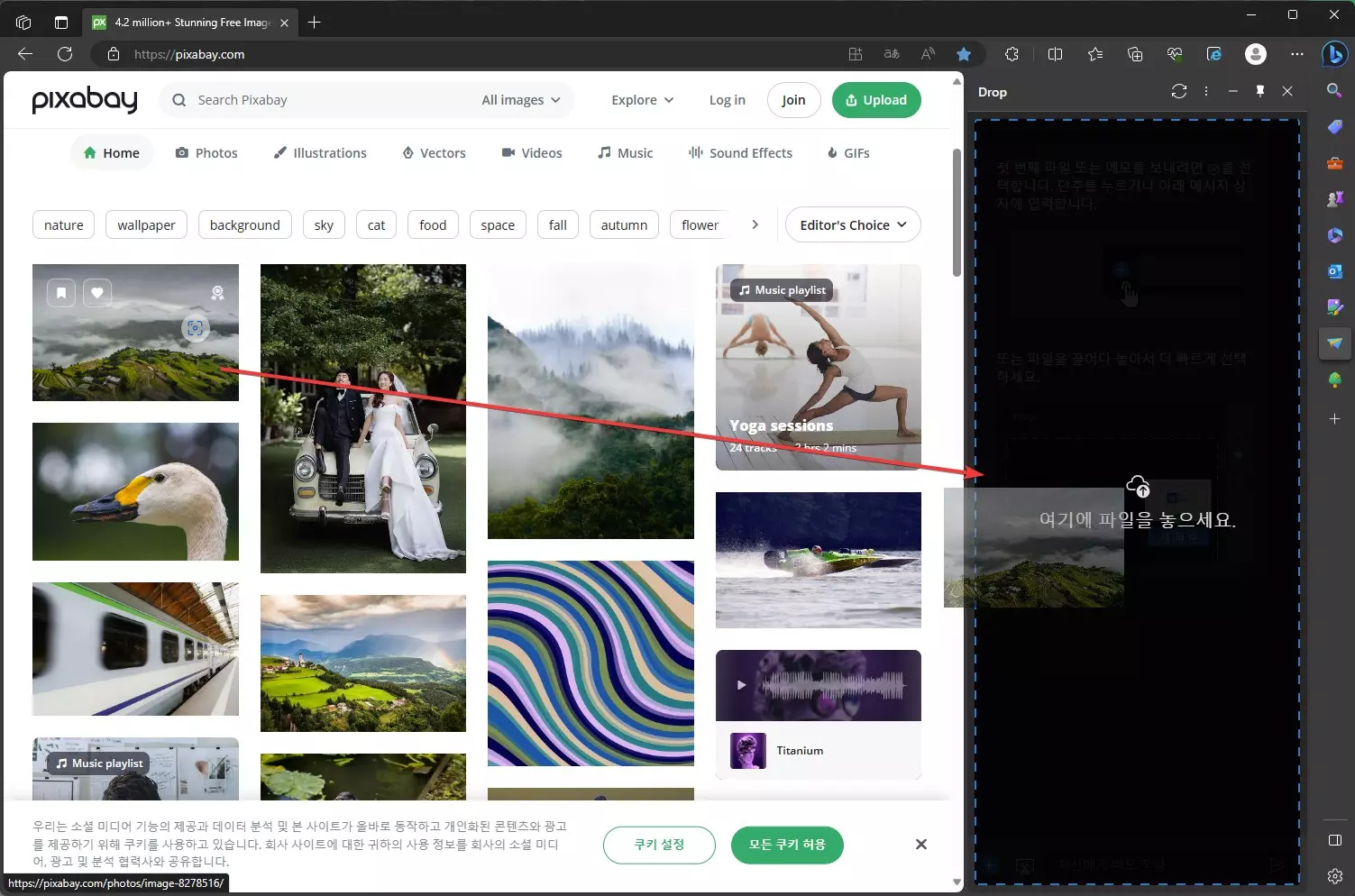Switch to the Music tab

626,153
